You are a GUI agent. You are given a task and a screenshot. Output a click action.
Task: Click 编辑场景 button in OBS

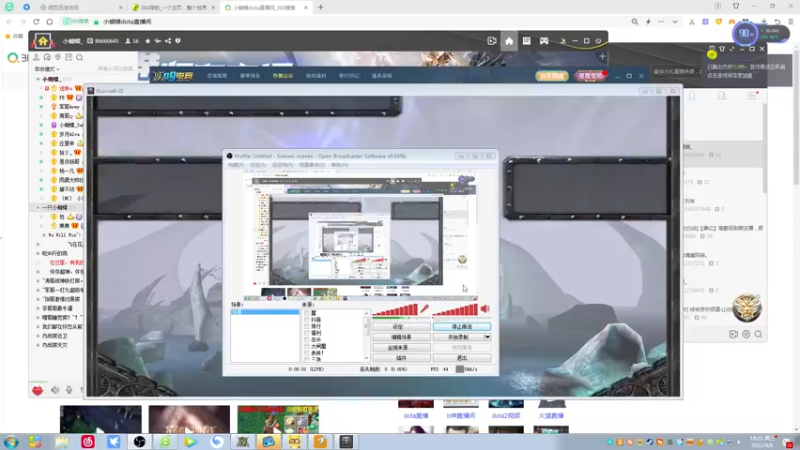401,337
